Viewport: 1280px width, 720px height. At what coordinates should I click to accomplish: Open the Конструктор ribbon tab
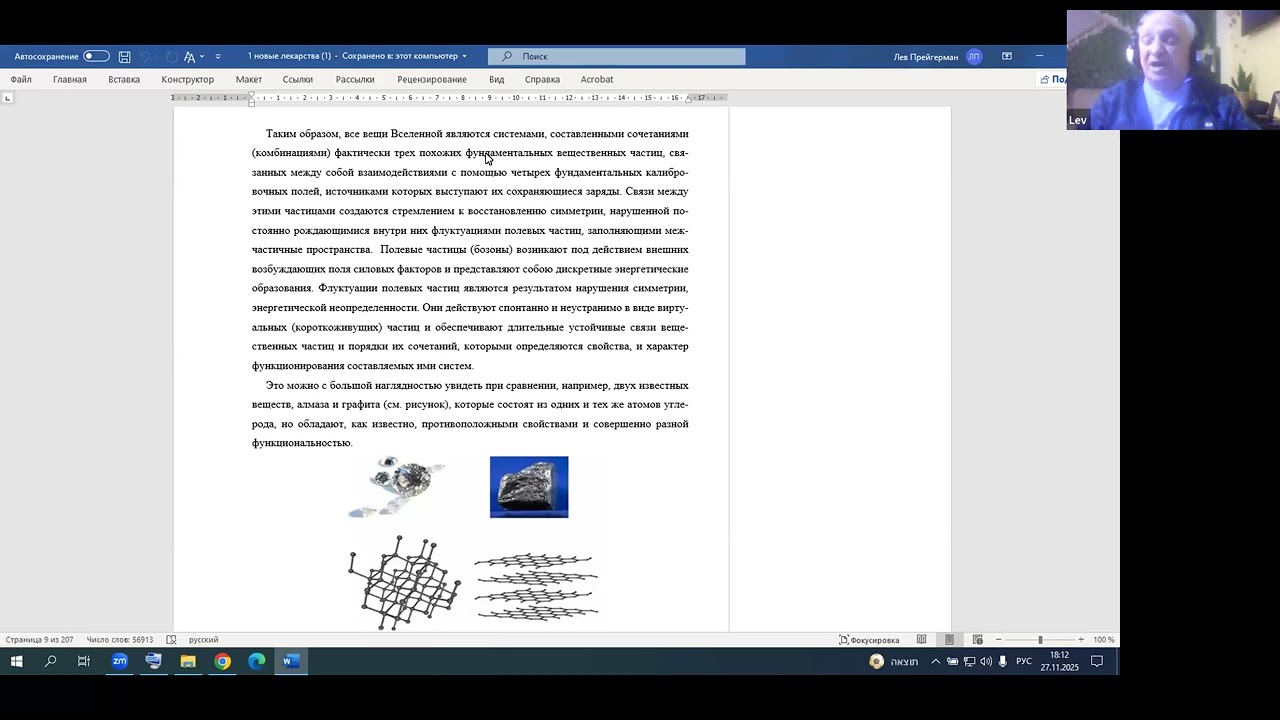(x=188, y=79)
